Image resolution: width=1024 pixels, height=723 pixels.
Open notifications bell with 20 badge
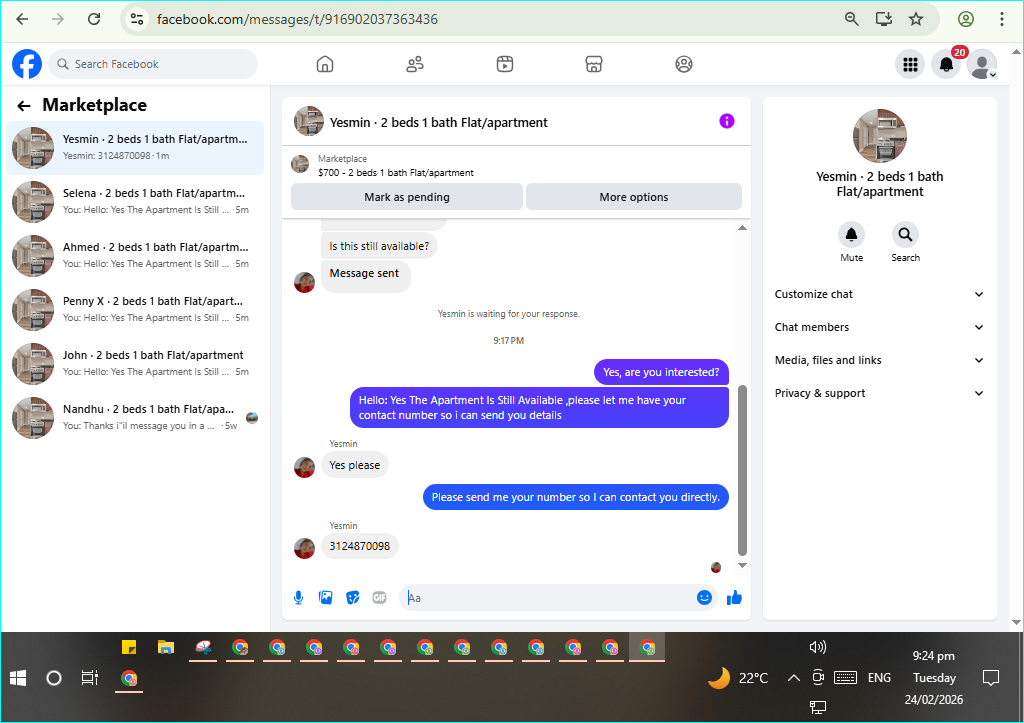946,64
